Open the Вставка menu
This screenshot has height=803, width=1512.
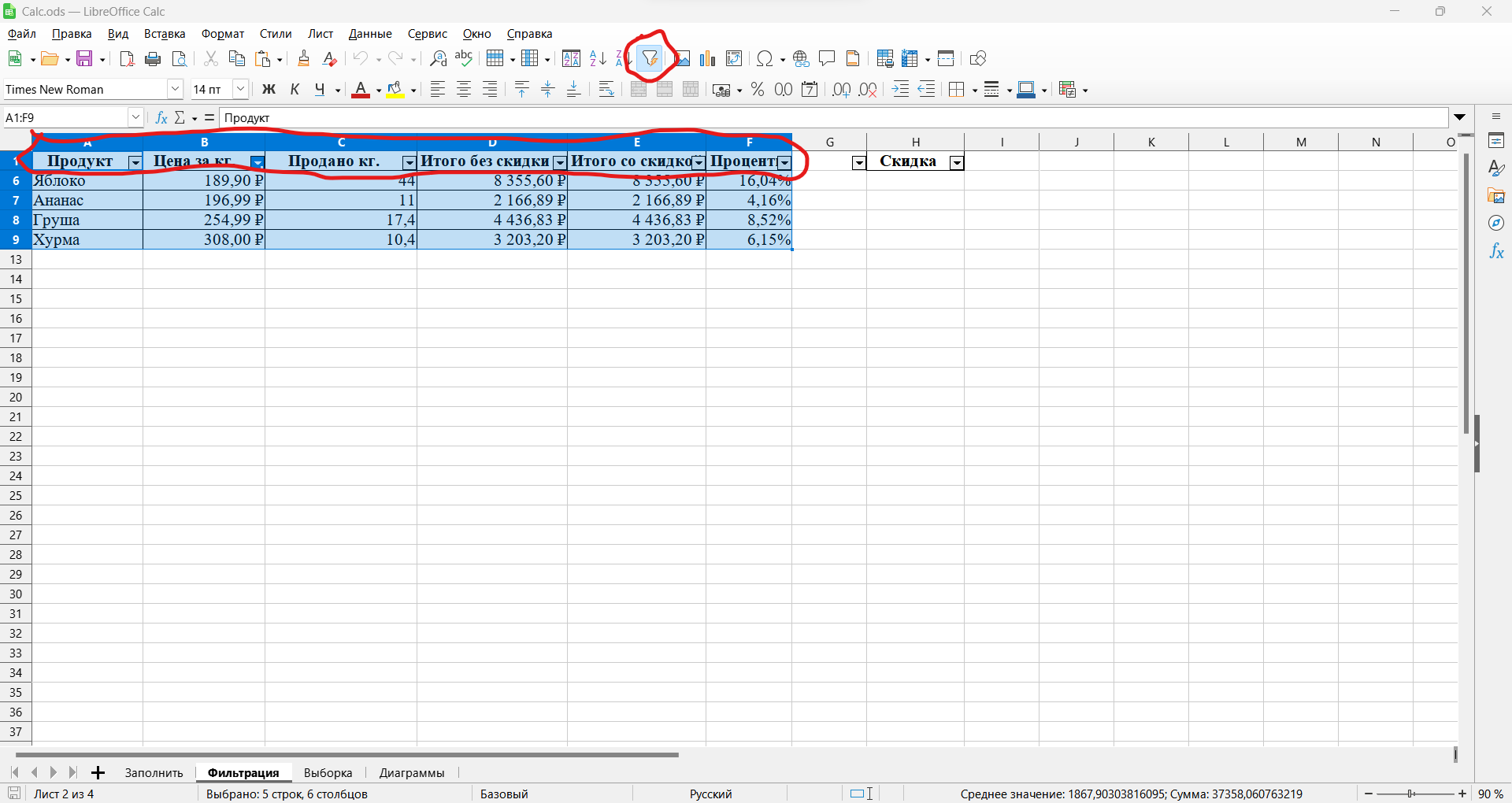pyautogui.click(x=165, y=34)
